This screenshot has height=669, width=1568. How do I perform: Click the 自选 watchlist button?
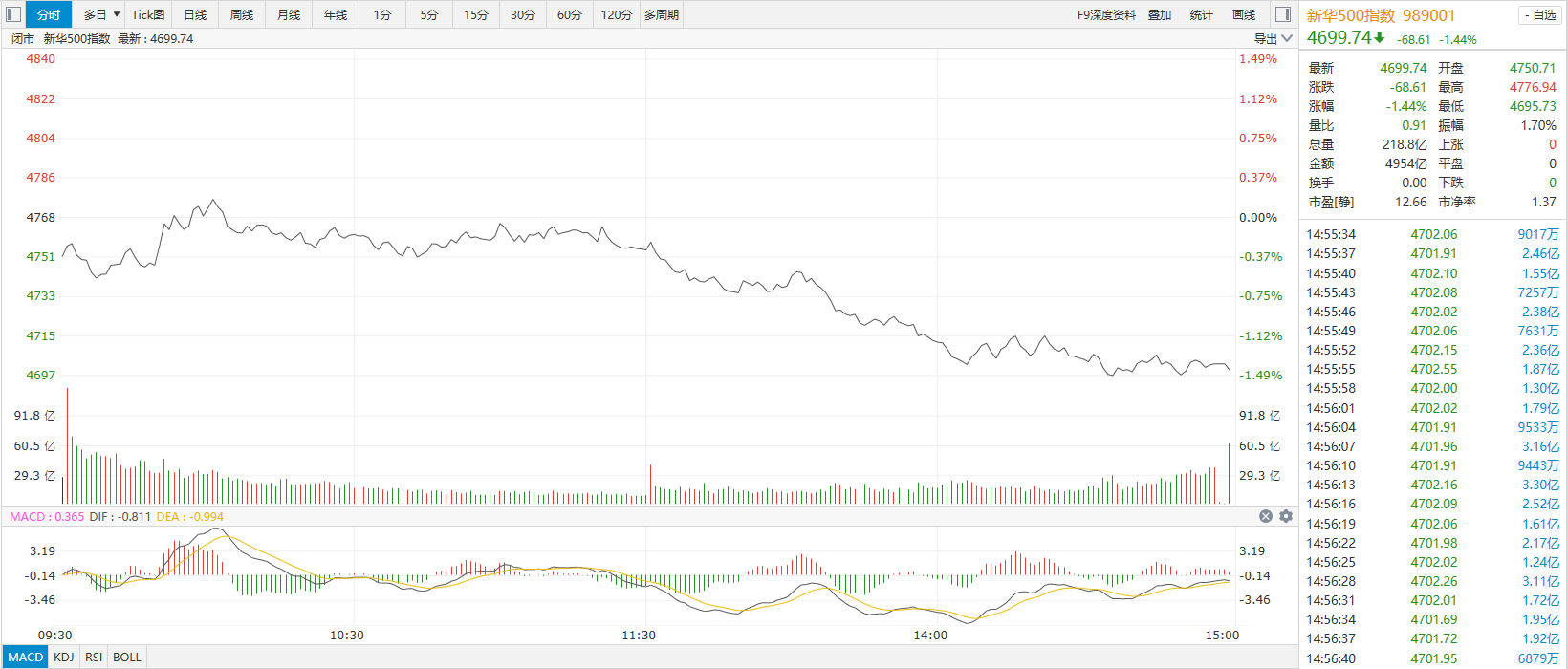pyautogui.click(x=1539, y=15)
